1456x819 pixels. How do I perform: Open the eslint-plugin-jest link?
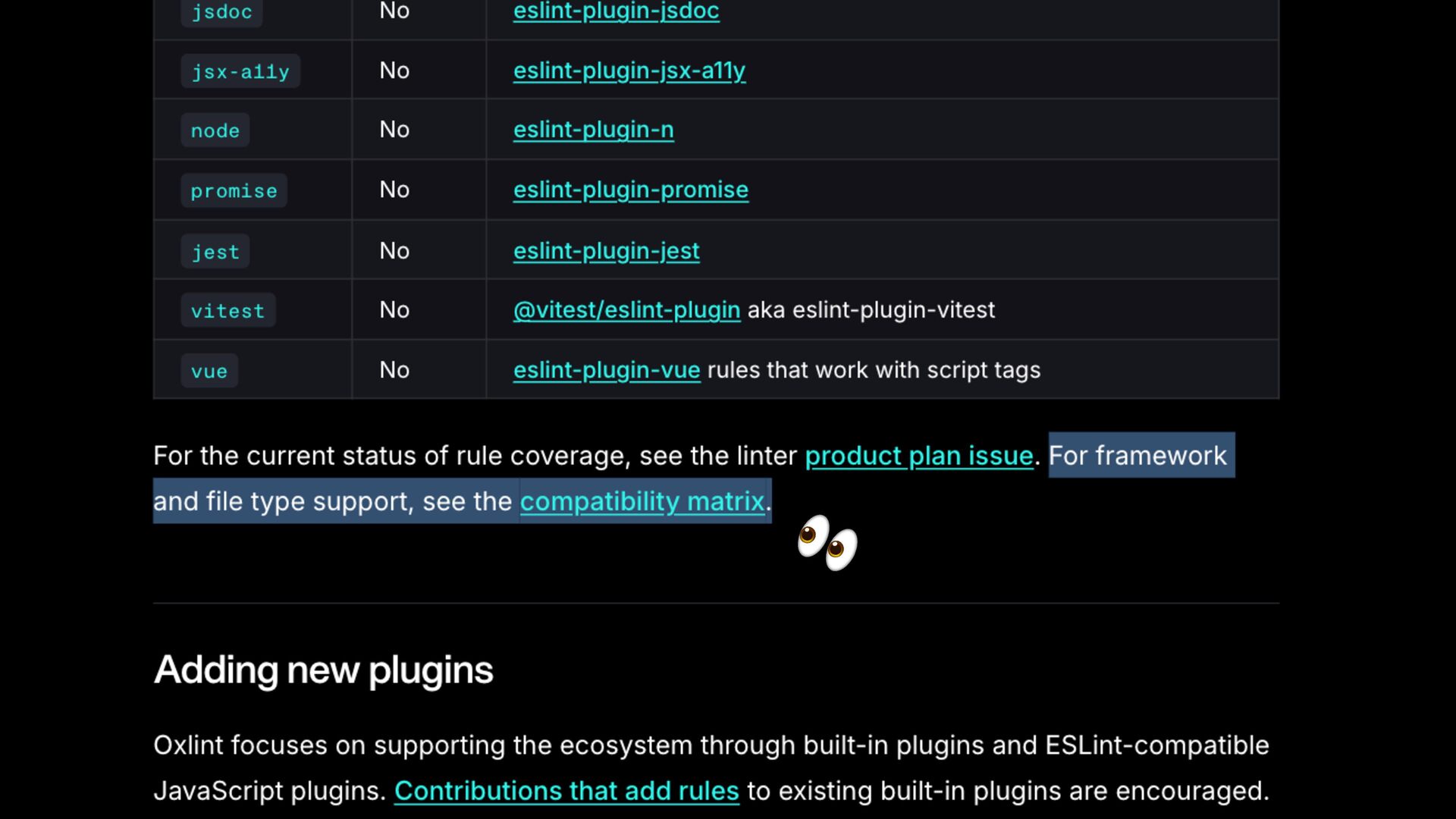click(606, 251)
